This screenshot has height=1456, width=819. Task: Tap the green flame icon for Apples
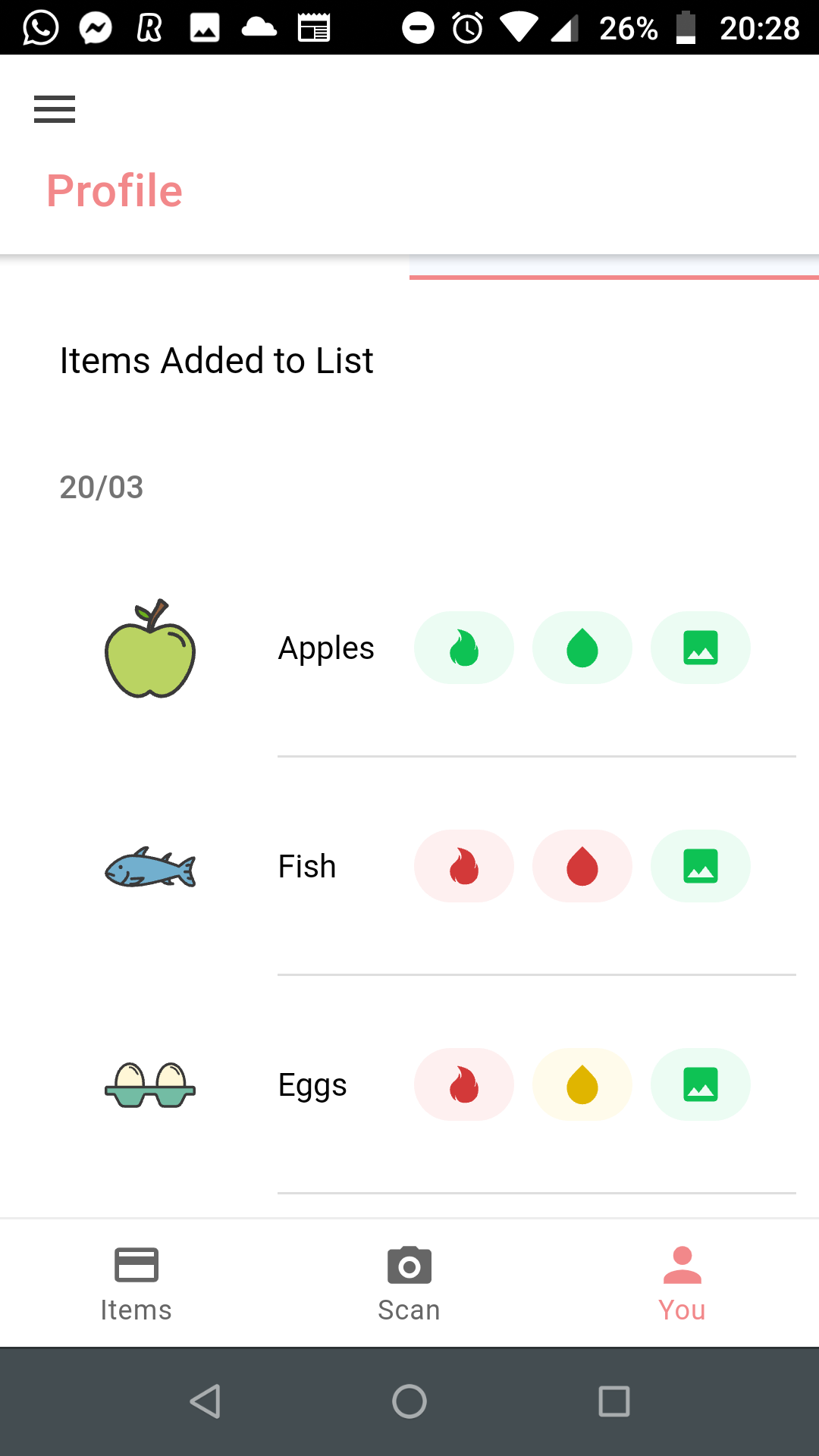point(464,648)
